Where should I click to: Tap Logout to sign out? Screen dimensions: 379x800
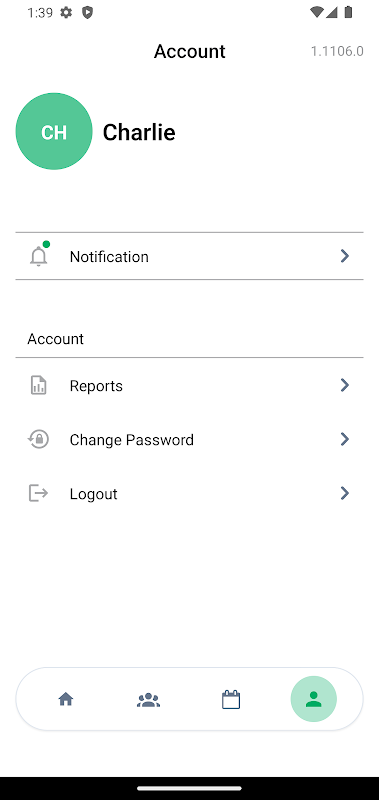(x=189, y=493)
